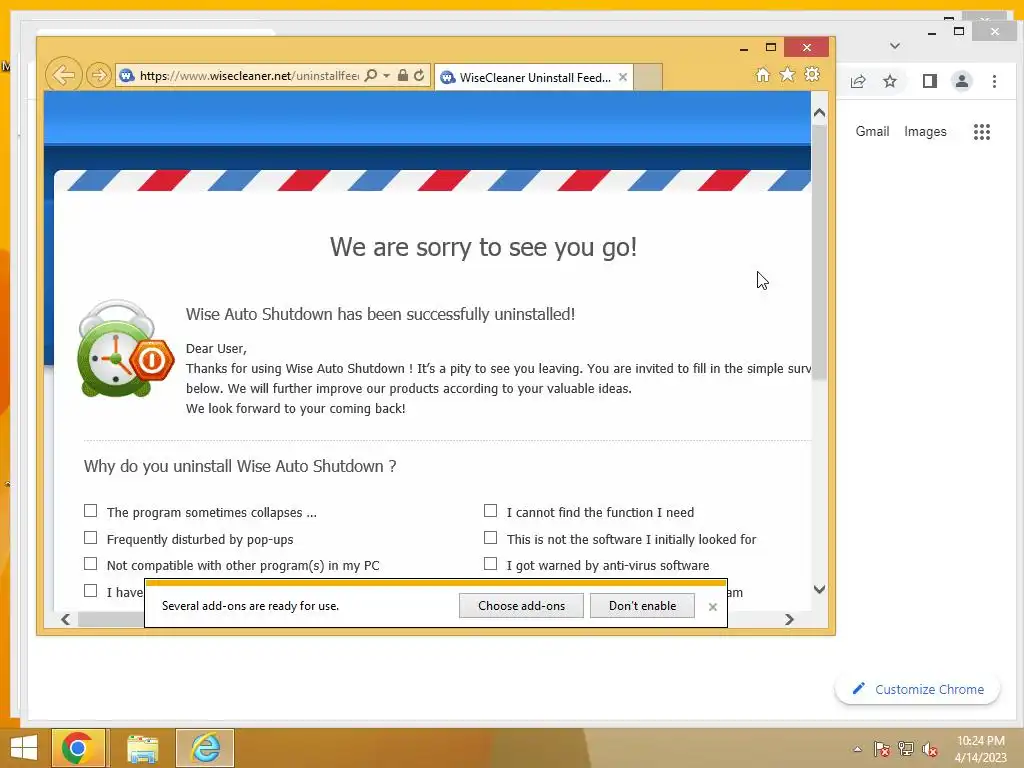Open Gmail link in Chrome window
The width and height of the screenshot is (1024, 768).
872,131
